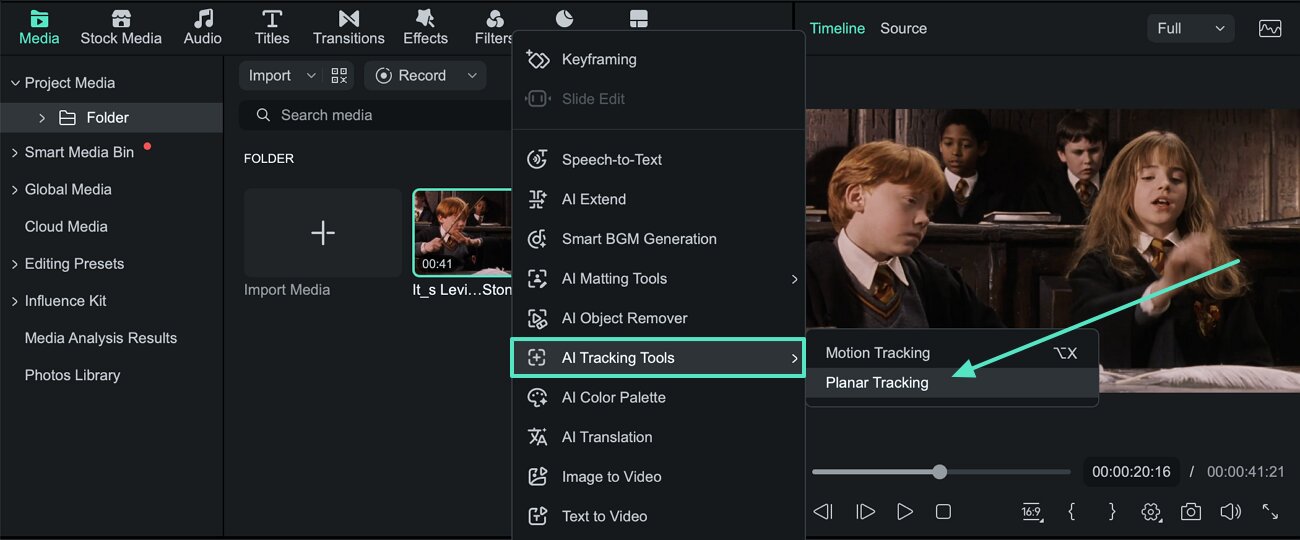
Task: Click the Media folder icon
Action: click(39, 18)
